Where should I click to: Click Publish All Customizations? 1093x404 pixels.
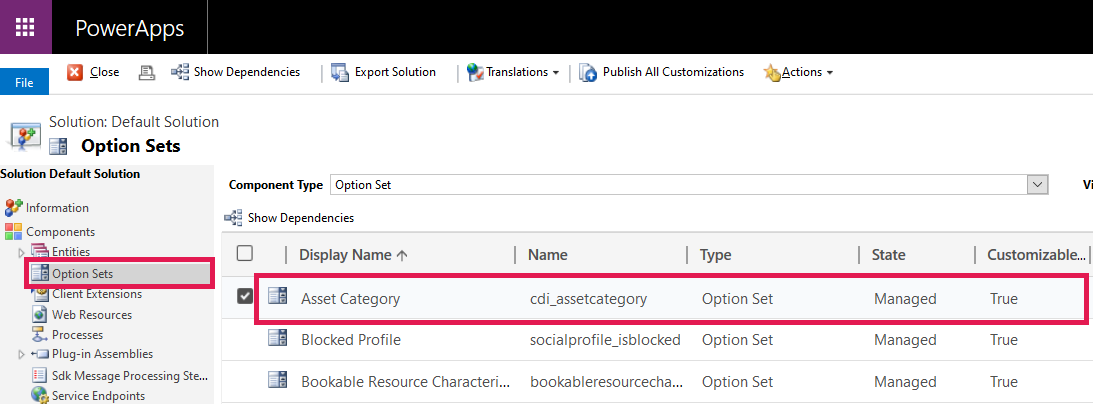tap(673, 72)
